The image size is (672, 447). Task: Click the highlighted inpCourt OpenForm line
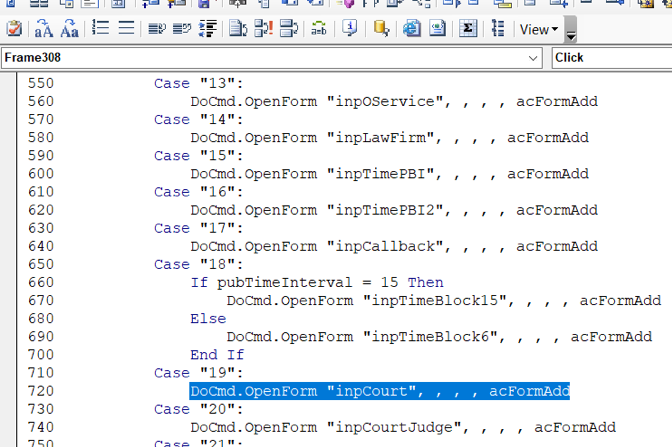[380, 391]
